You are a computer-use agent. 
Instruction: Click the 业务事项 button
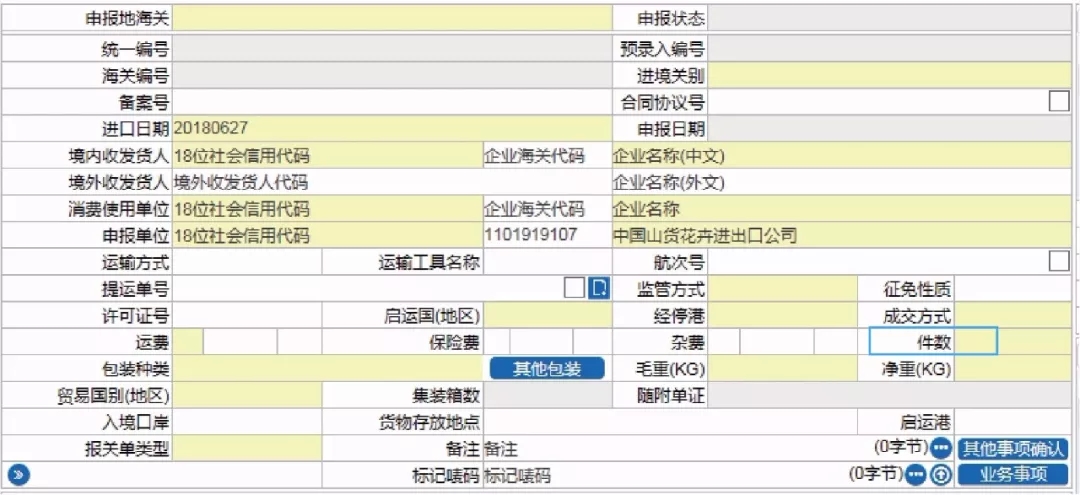[x=1013, y=474]
